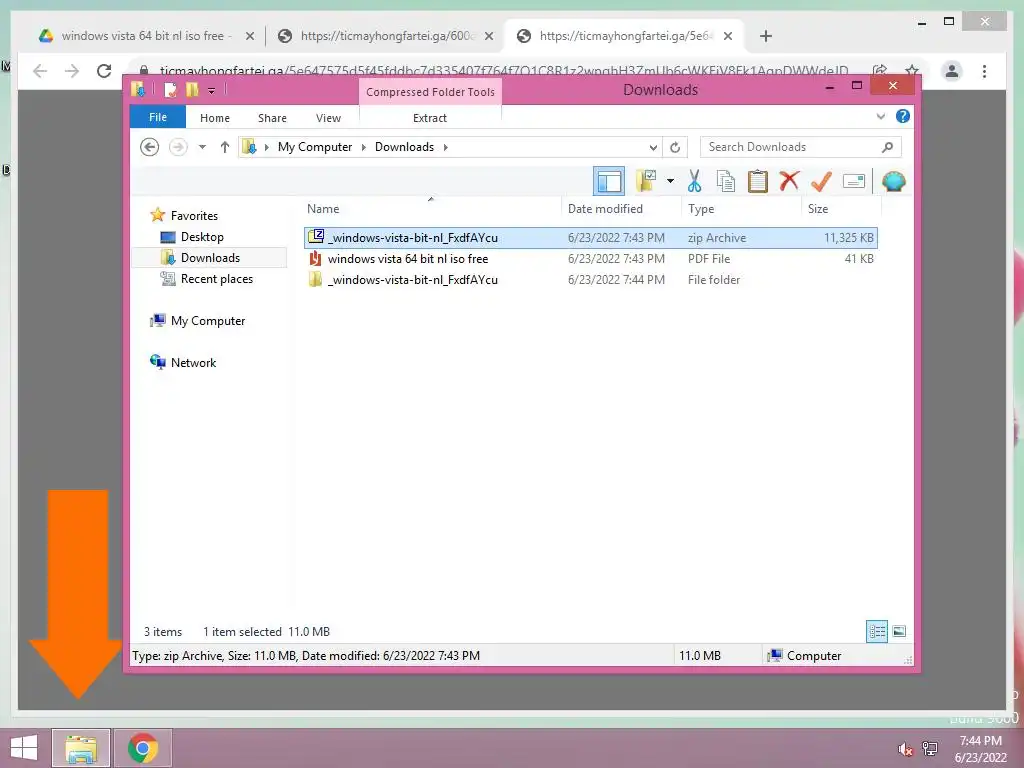1024x768 pixels.
Task: Open the Chrome profile avatar
Action: click(952, 71)
